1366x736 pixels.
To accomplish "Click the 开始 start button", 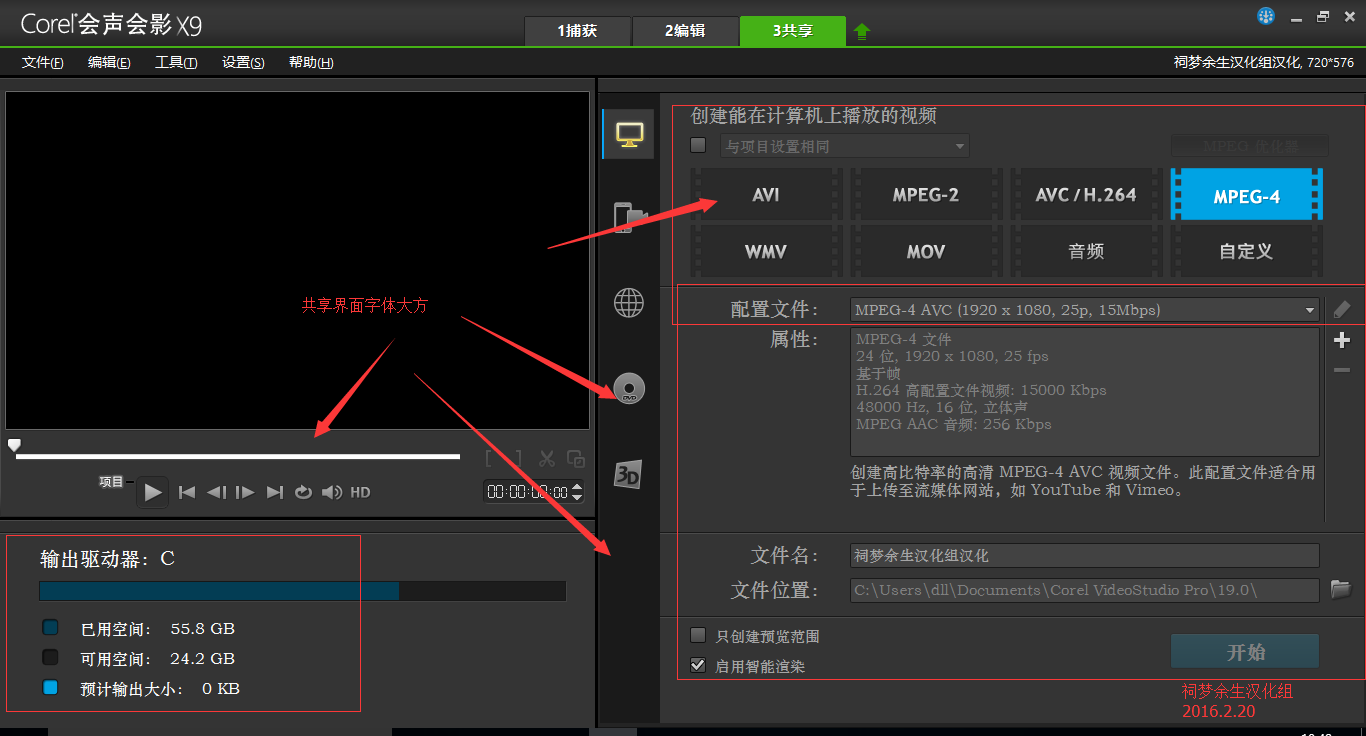I will [x=1245, y=652].
